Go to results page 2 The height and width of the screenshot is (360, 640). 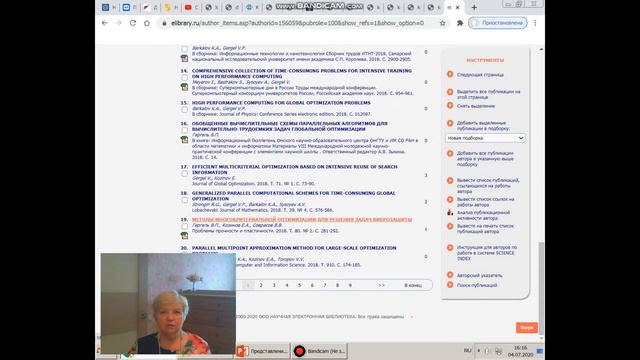tap(261, 285)
